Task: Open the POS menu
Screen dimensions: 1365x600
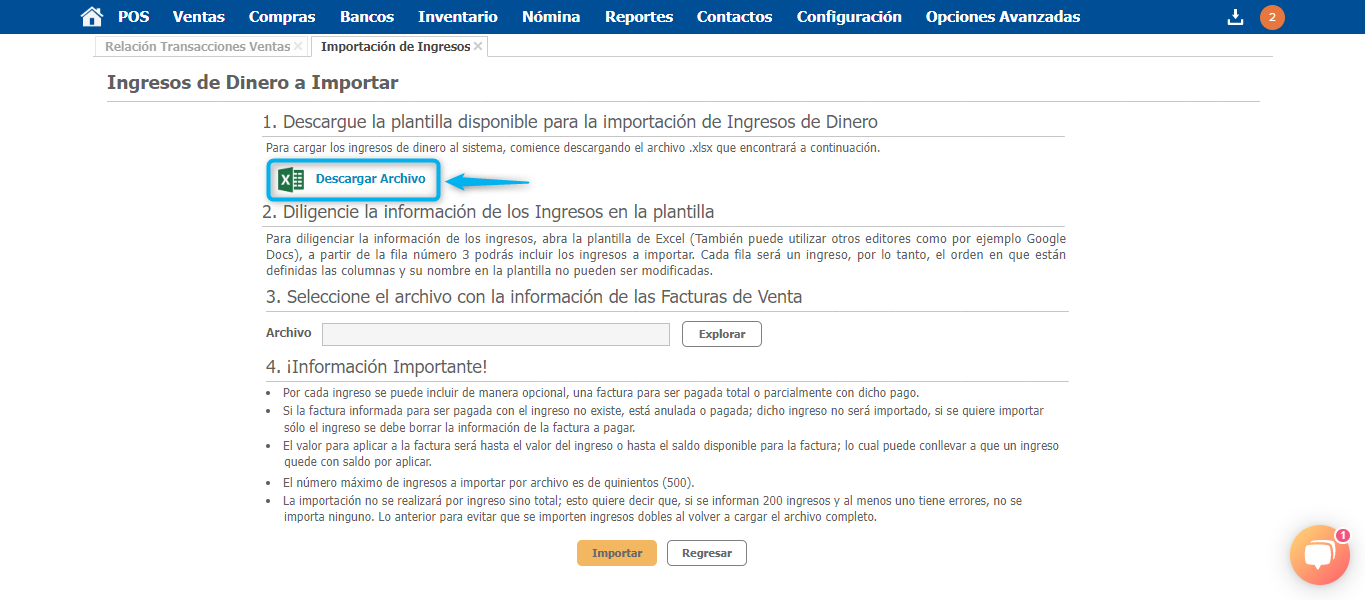Action: [133, 17]
